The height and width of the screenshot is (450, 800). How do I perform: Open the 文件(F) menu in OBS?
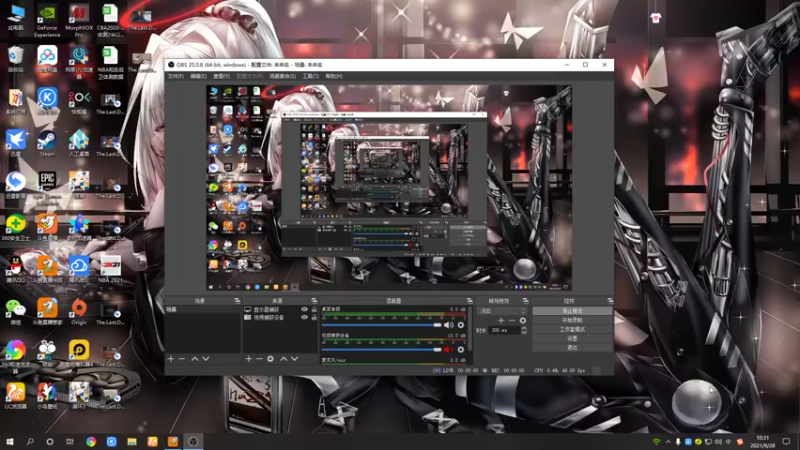176,76
